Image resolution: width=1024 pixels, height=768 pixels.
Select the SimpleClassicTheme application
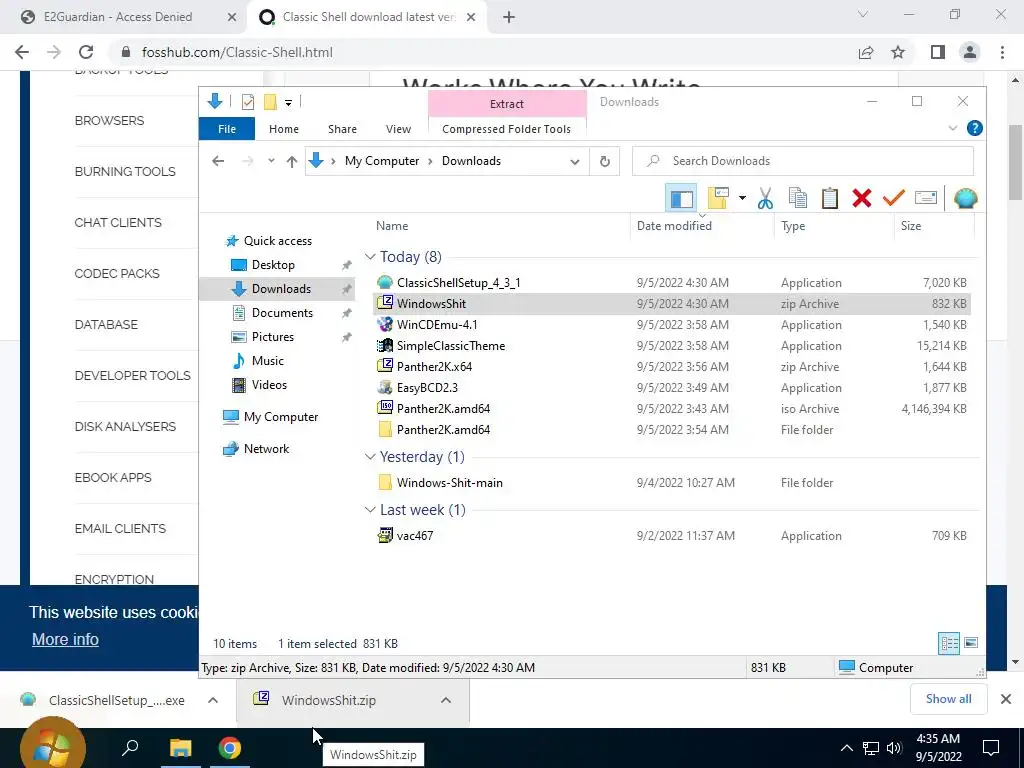pyautogui.click(x=671, y=345)
